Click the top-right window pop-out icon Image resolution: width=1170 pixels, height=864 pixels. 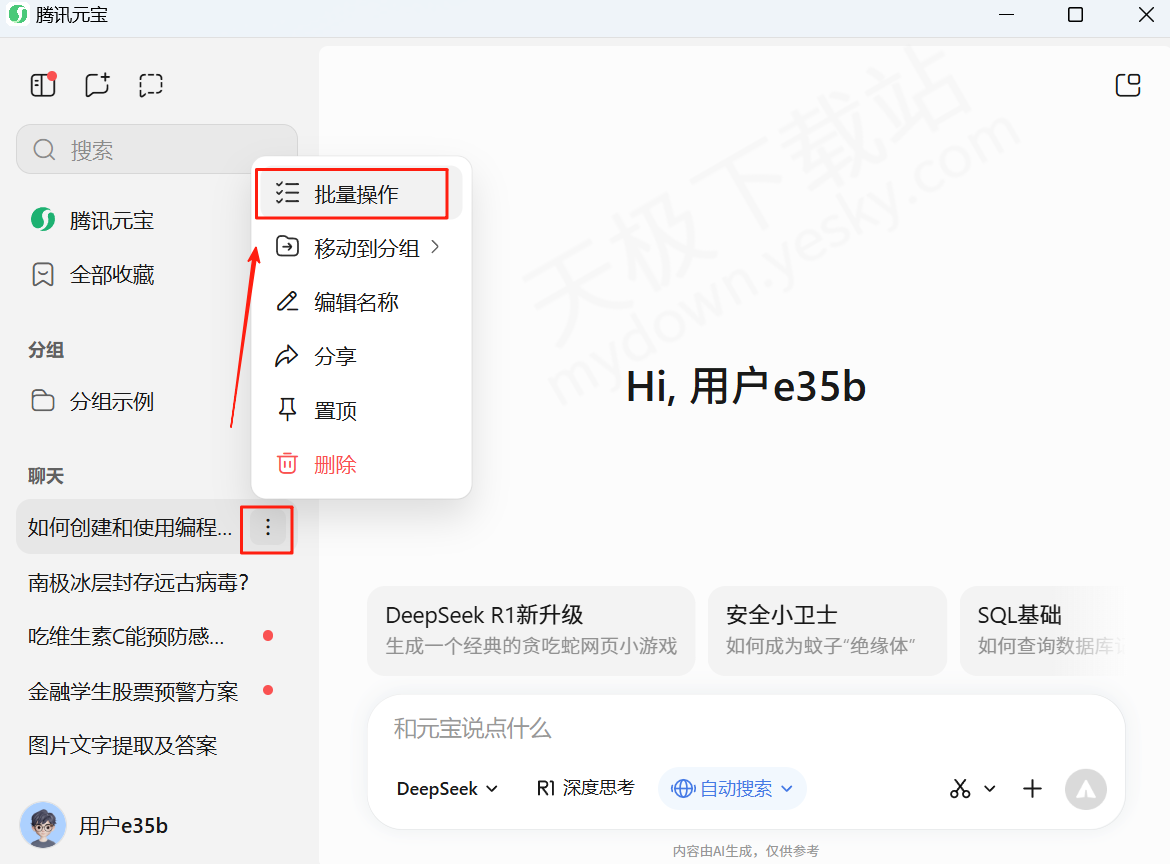(x=1127, y=85)
